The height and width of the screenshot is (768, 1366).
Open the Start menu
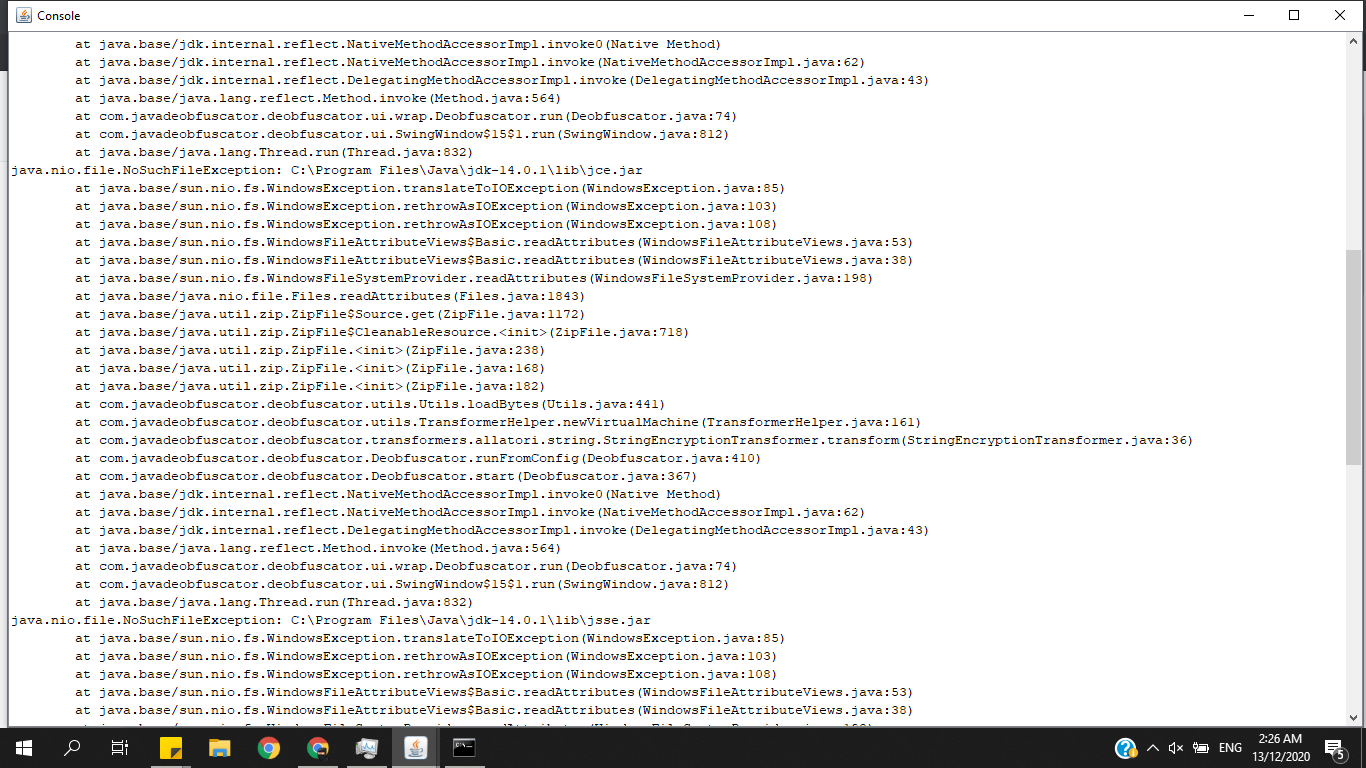click(22, 747)
